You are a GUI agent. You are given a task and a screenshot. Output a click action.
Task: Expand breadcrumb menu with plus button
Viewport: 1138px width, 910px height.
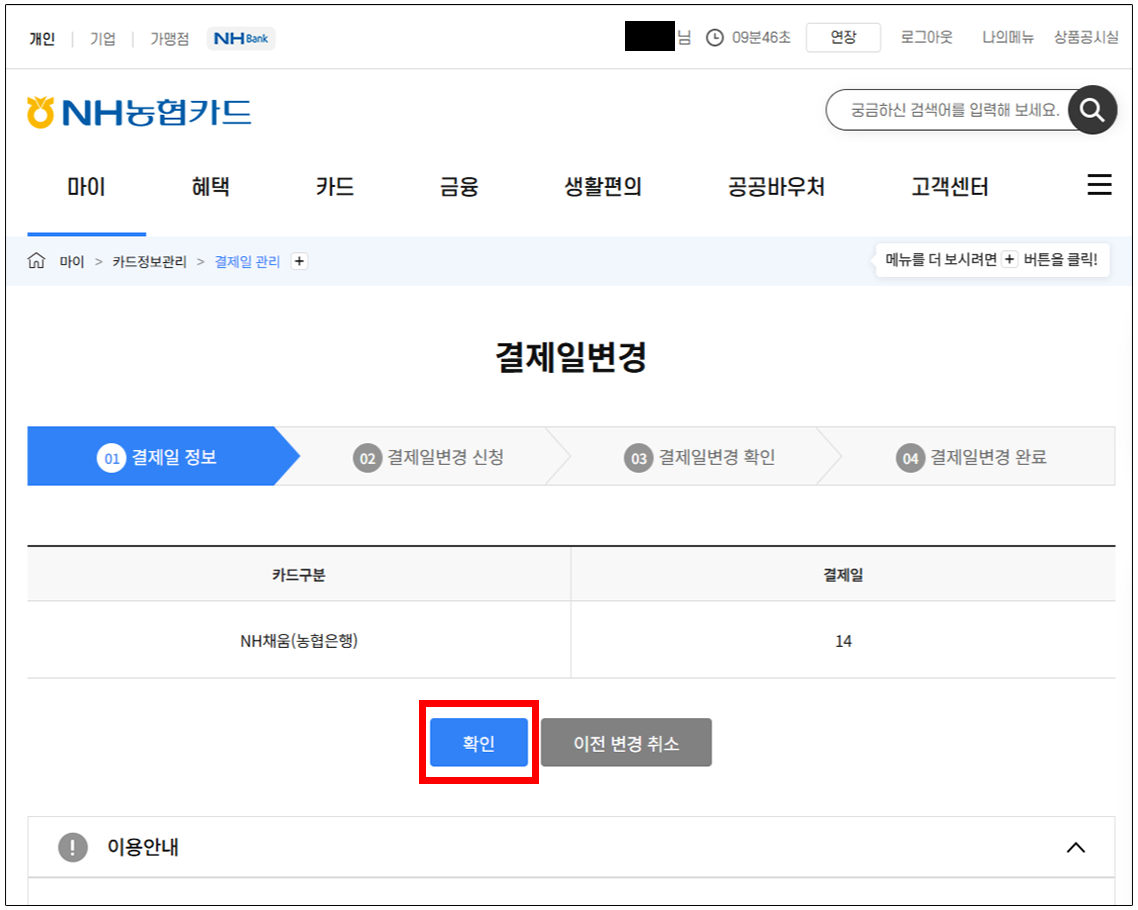[299, 261]
